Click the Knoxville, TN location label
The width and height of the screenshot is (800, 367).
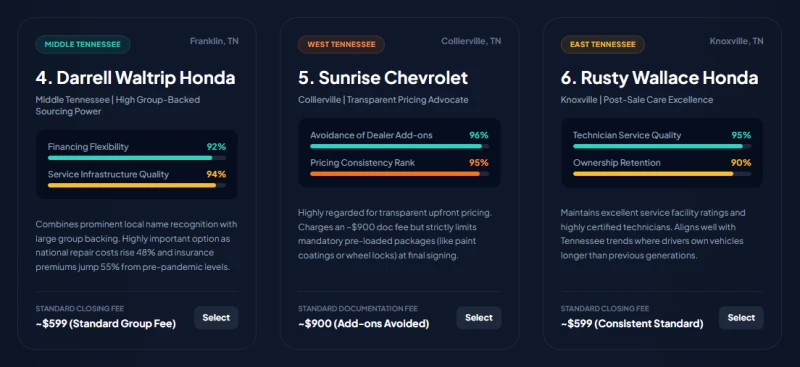[736, 41]
